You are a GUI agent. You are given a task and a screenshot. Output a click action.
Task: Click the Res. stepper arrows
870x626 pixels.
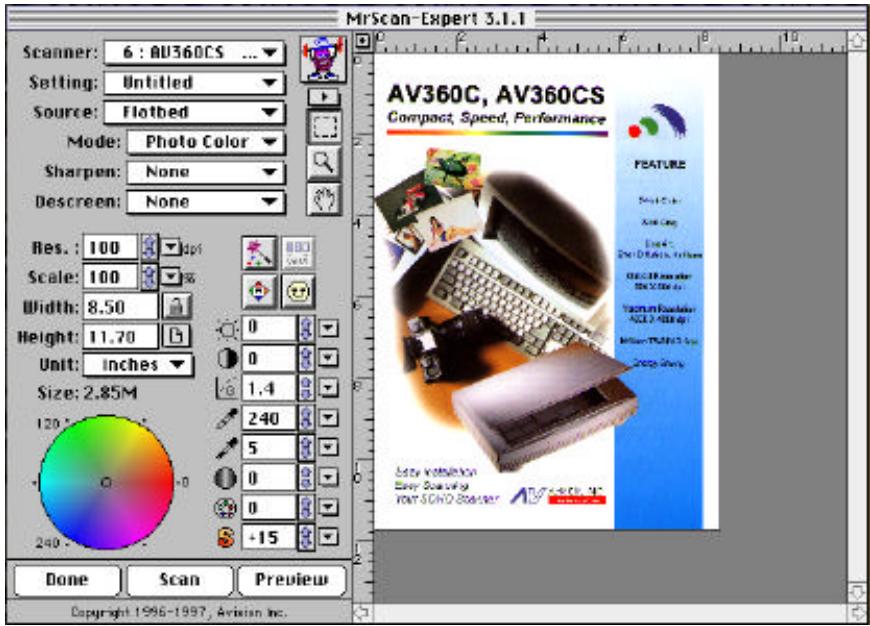(149, 248)
